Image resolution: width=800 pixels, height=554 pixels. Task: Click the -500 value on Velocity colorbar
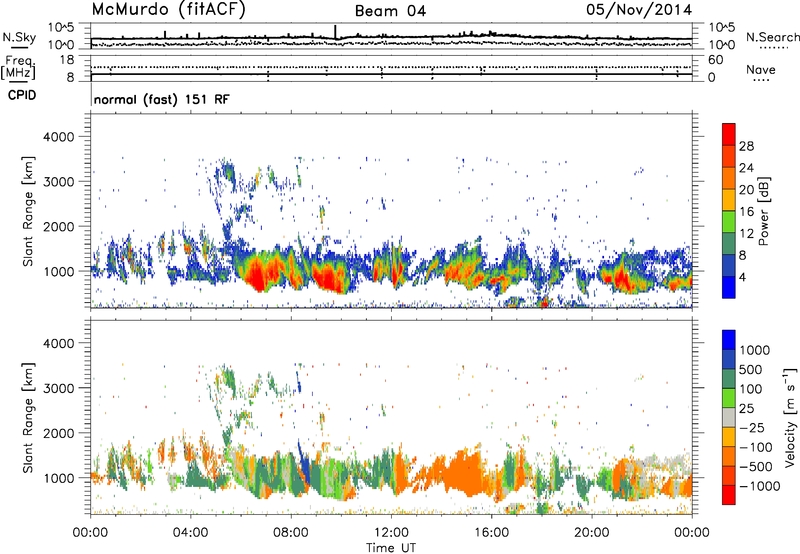[755, 467]
